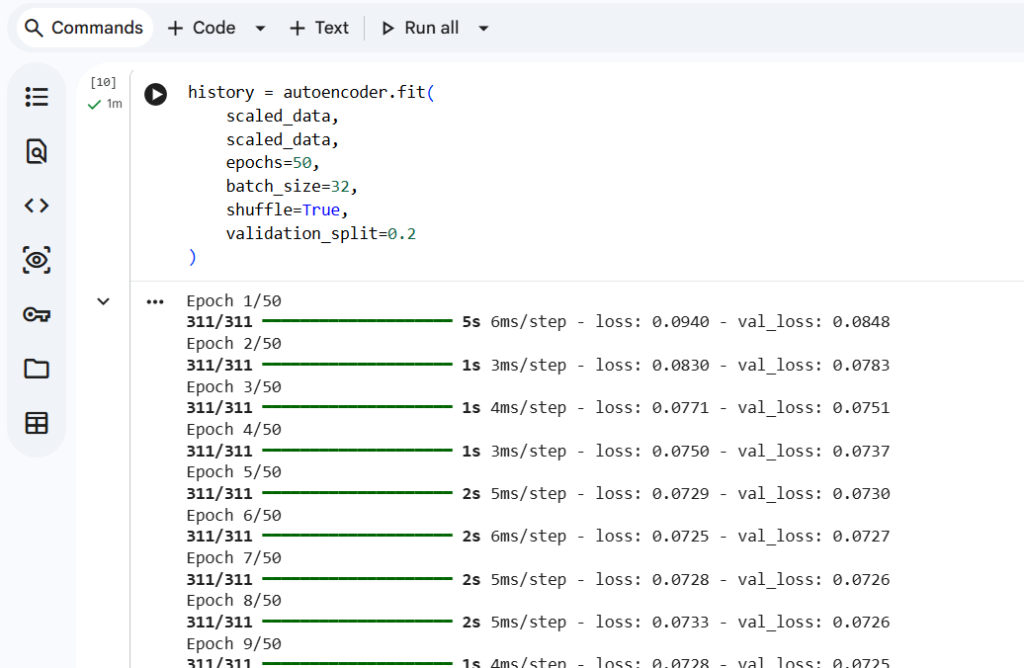Image resolution: width=1024 pixels, height=668 pixels.
Task: Insert a new Text cell
Action: coord(319,28)
